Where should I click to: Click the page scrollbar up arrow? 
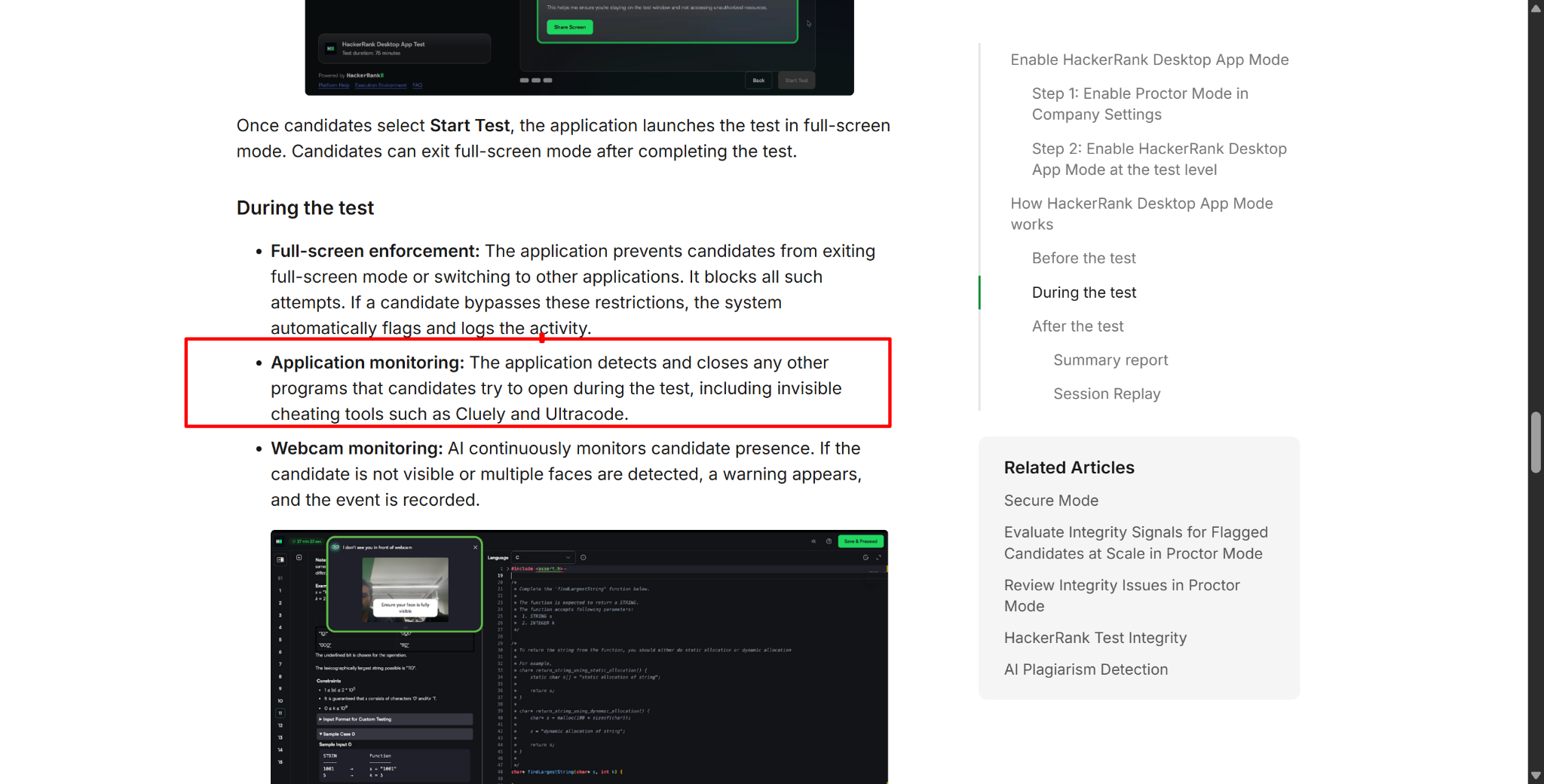coord(1536,8)
